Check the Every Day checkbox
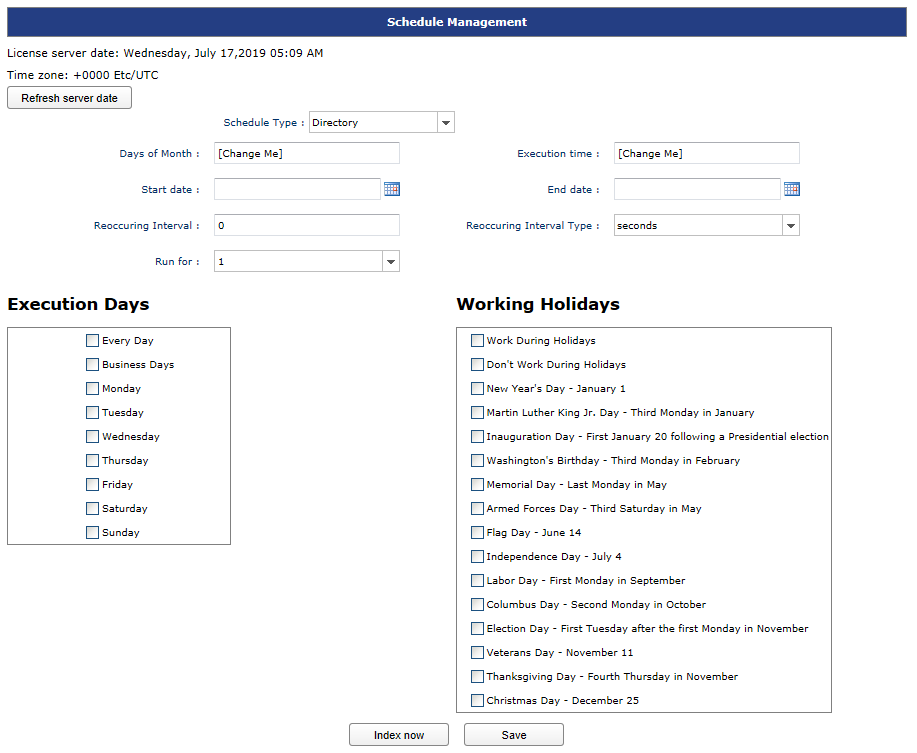This screenshot has width=917, height=753. (x=92, y=340)
